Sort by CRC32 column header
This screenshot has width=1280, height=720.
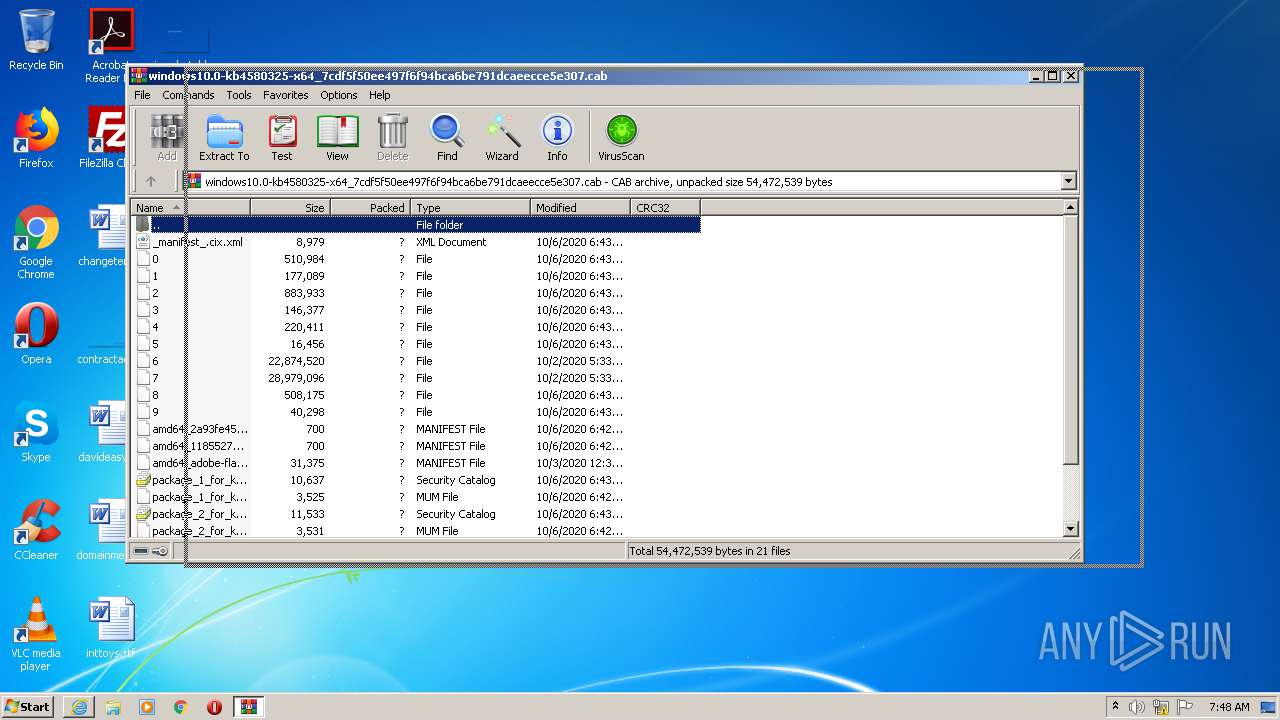point(665,207)
